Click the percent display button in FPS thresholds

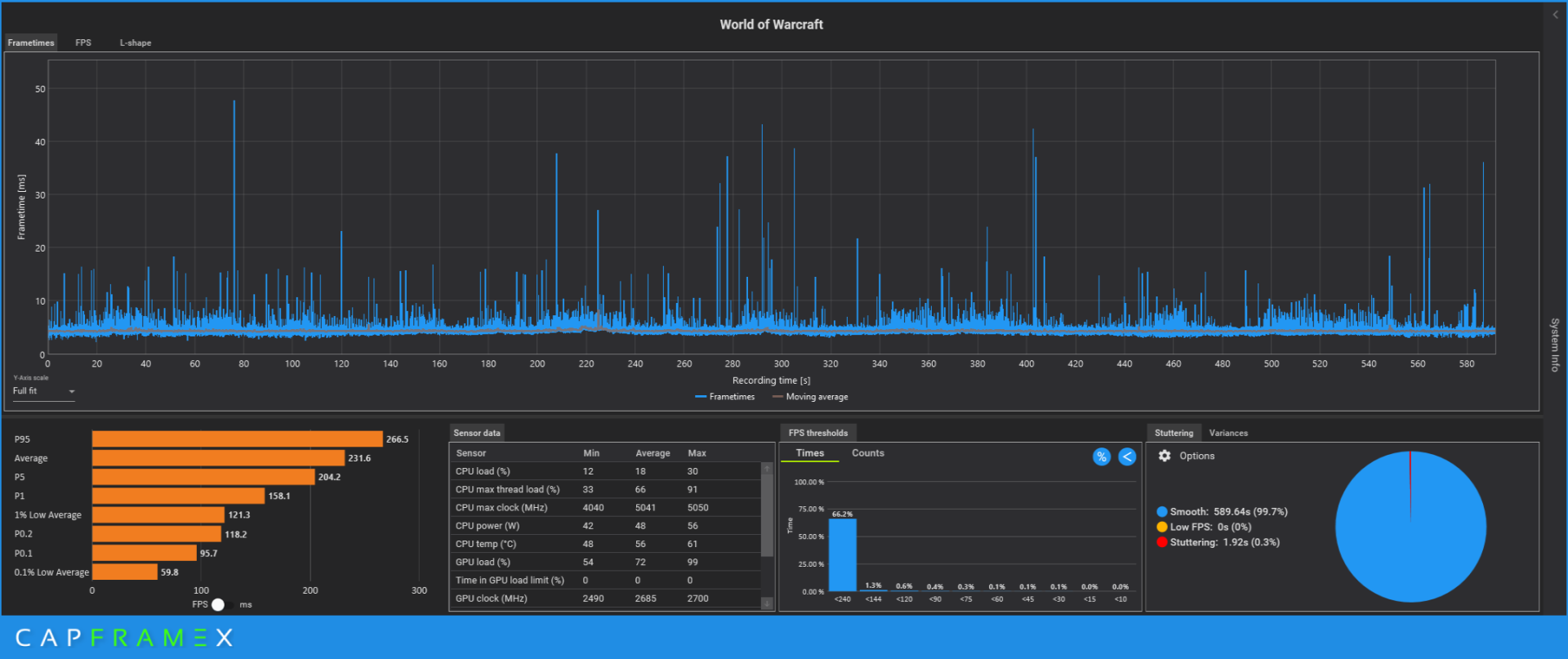1101,456
